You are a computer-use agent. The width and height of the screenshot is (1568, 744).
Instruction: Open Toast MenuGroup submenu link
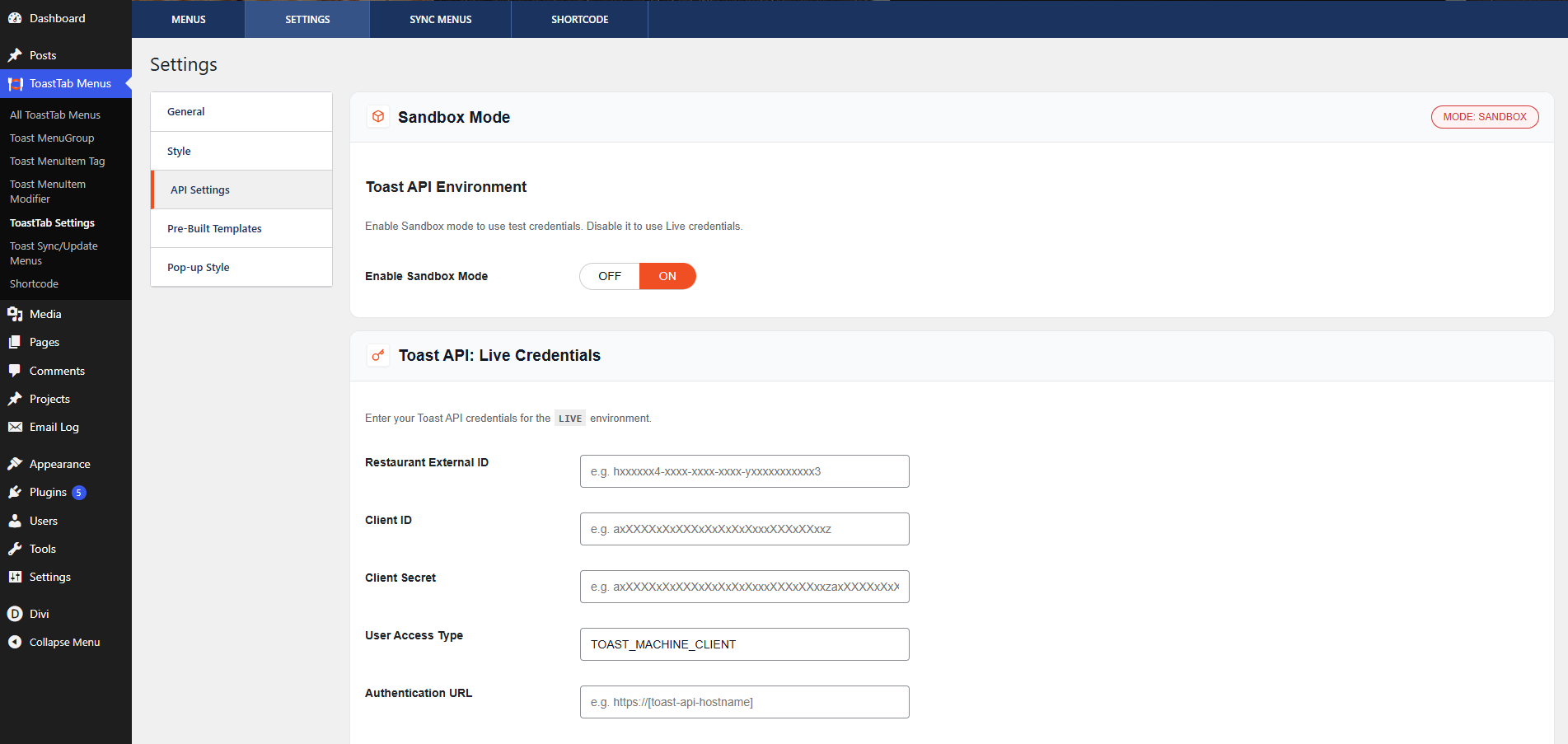[x=52, y=138]
